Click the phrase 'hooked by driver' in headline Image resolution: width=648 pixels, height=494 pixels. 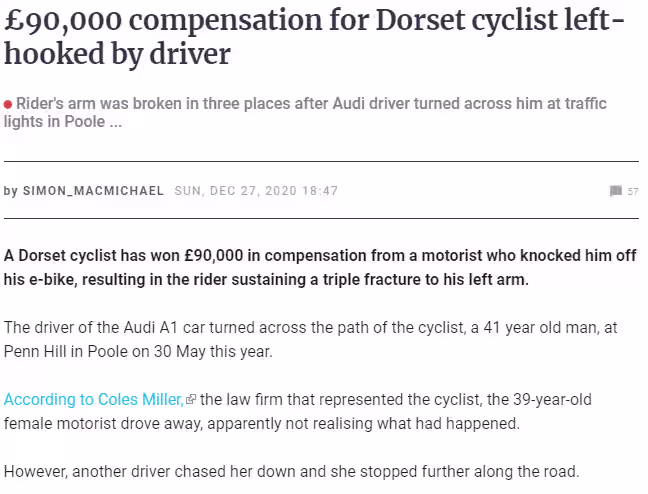click(x=117, y=53)
